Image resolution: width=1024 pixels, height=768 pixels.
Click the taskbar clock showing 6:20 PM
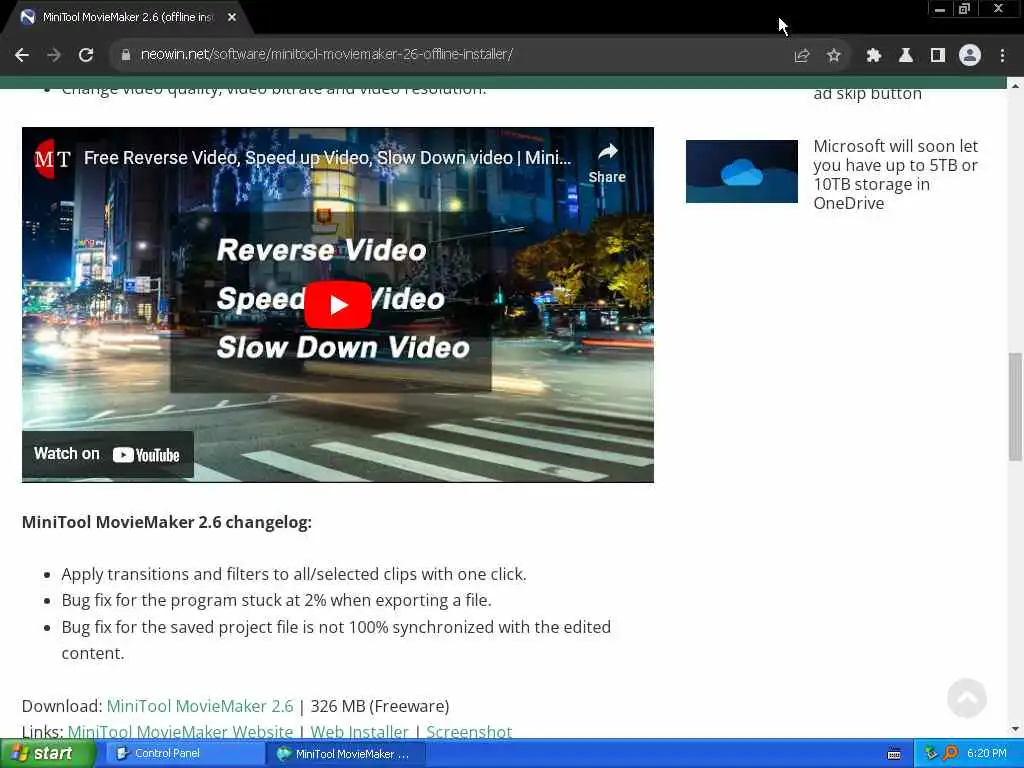point(987,754)
